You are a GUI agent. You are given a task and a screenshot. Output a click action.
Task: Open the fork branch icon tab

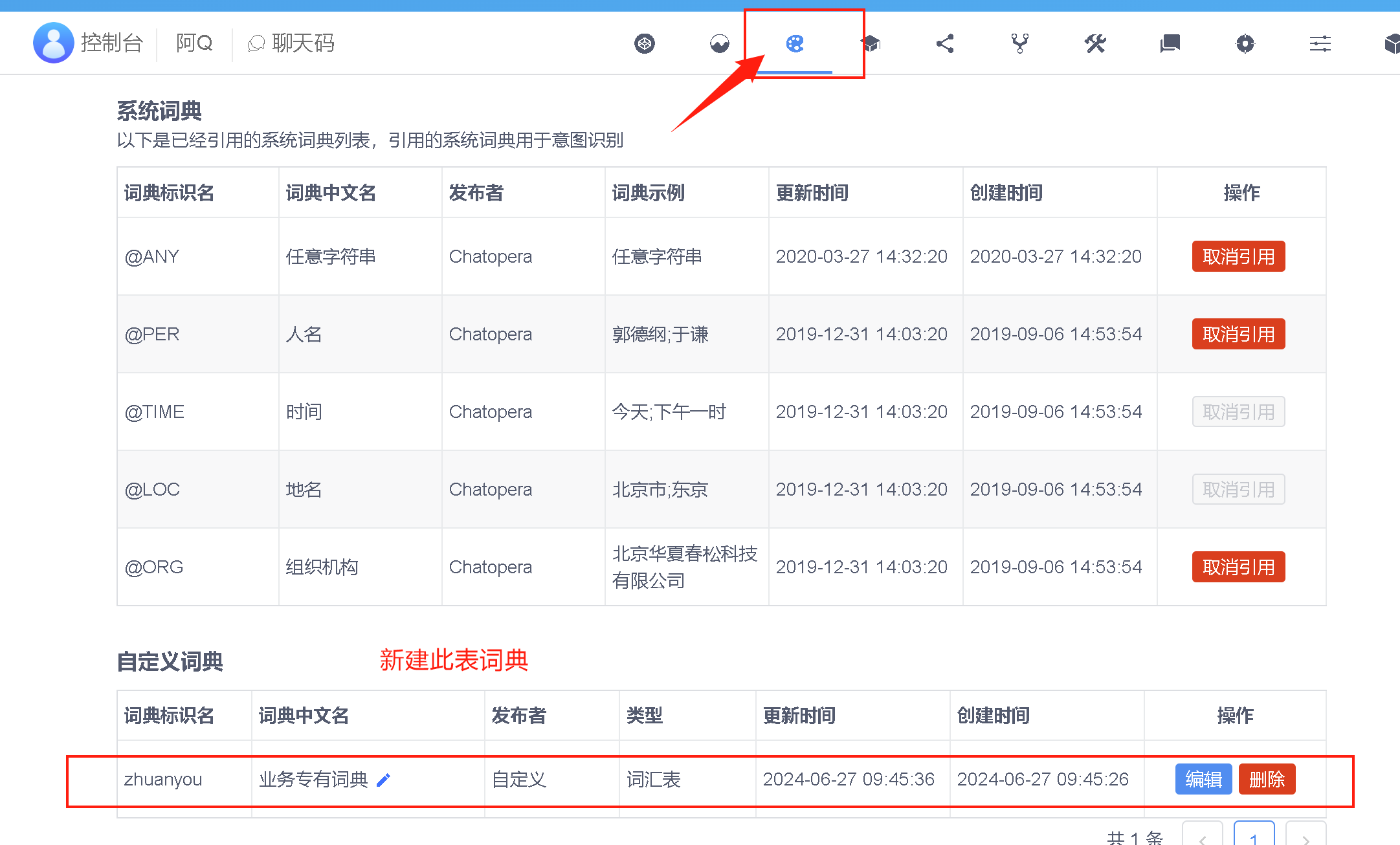(x=1020, y=43)
